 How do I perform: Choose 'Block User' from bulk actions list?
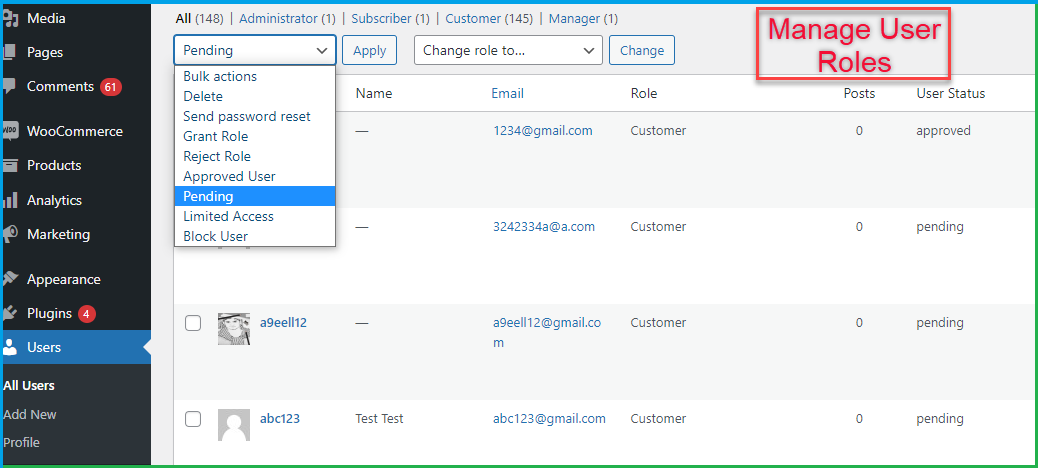(x=215, y=236)
